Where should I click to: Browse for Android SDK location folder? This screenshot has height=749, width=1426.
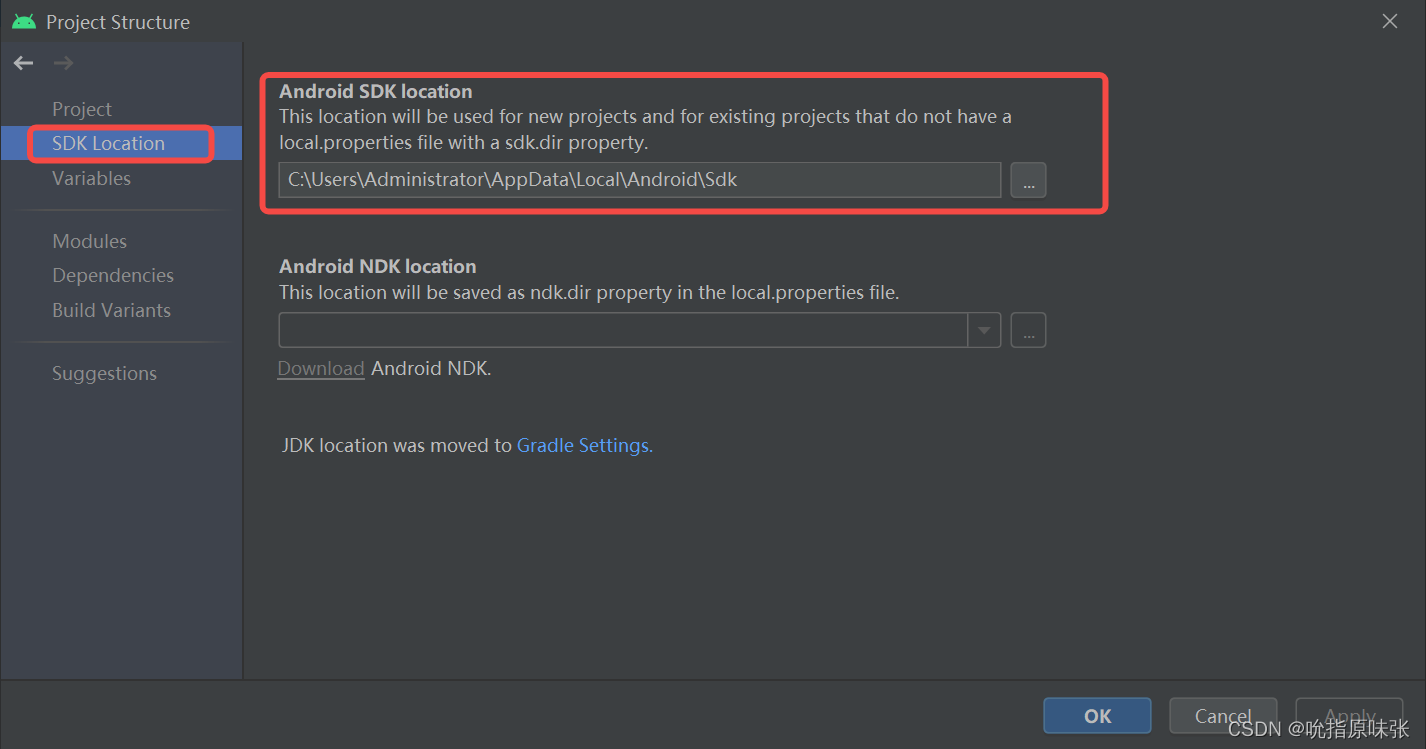pyautogui.click(x=1028, y=180)
